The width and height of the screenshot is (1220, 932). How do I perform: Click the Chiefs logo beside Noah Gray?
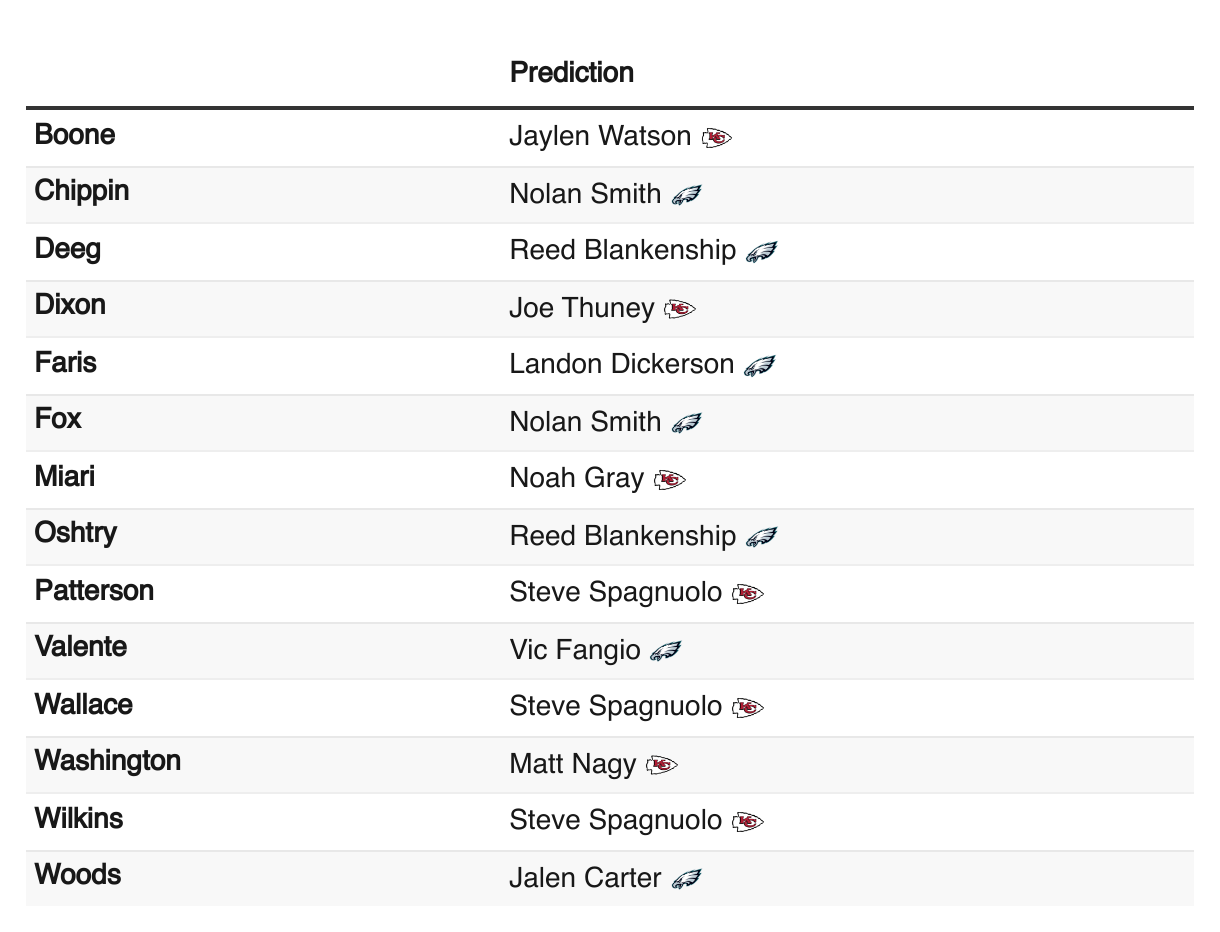click(670, 480)
